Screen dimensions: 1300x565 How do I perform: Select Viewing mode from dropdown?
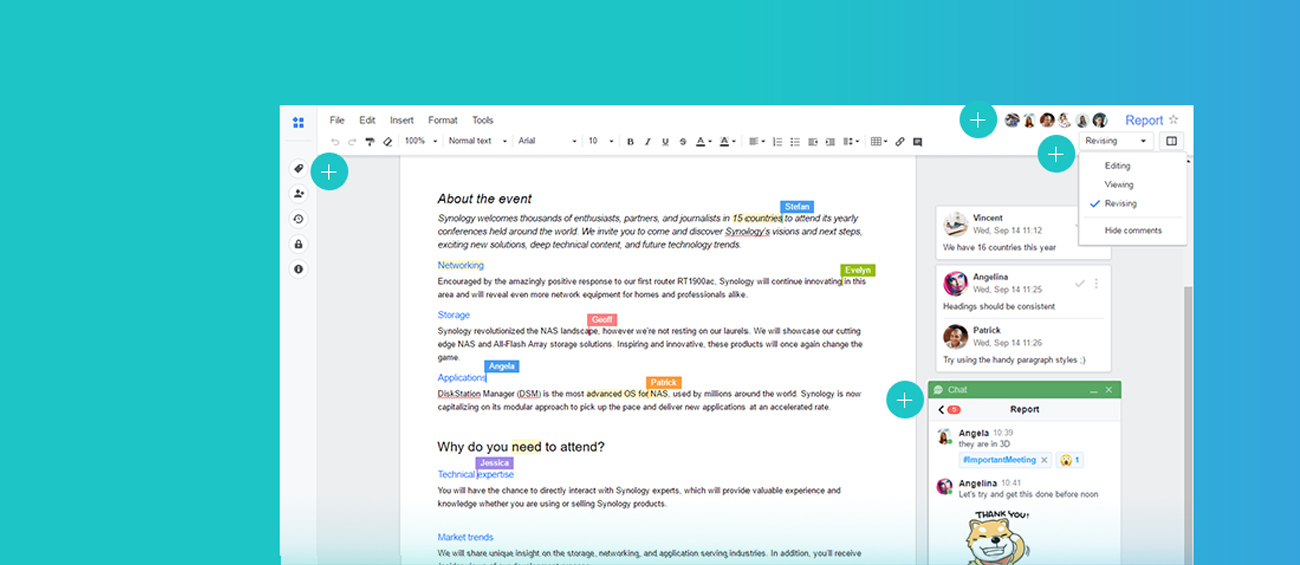(x=1119, y=185)
